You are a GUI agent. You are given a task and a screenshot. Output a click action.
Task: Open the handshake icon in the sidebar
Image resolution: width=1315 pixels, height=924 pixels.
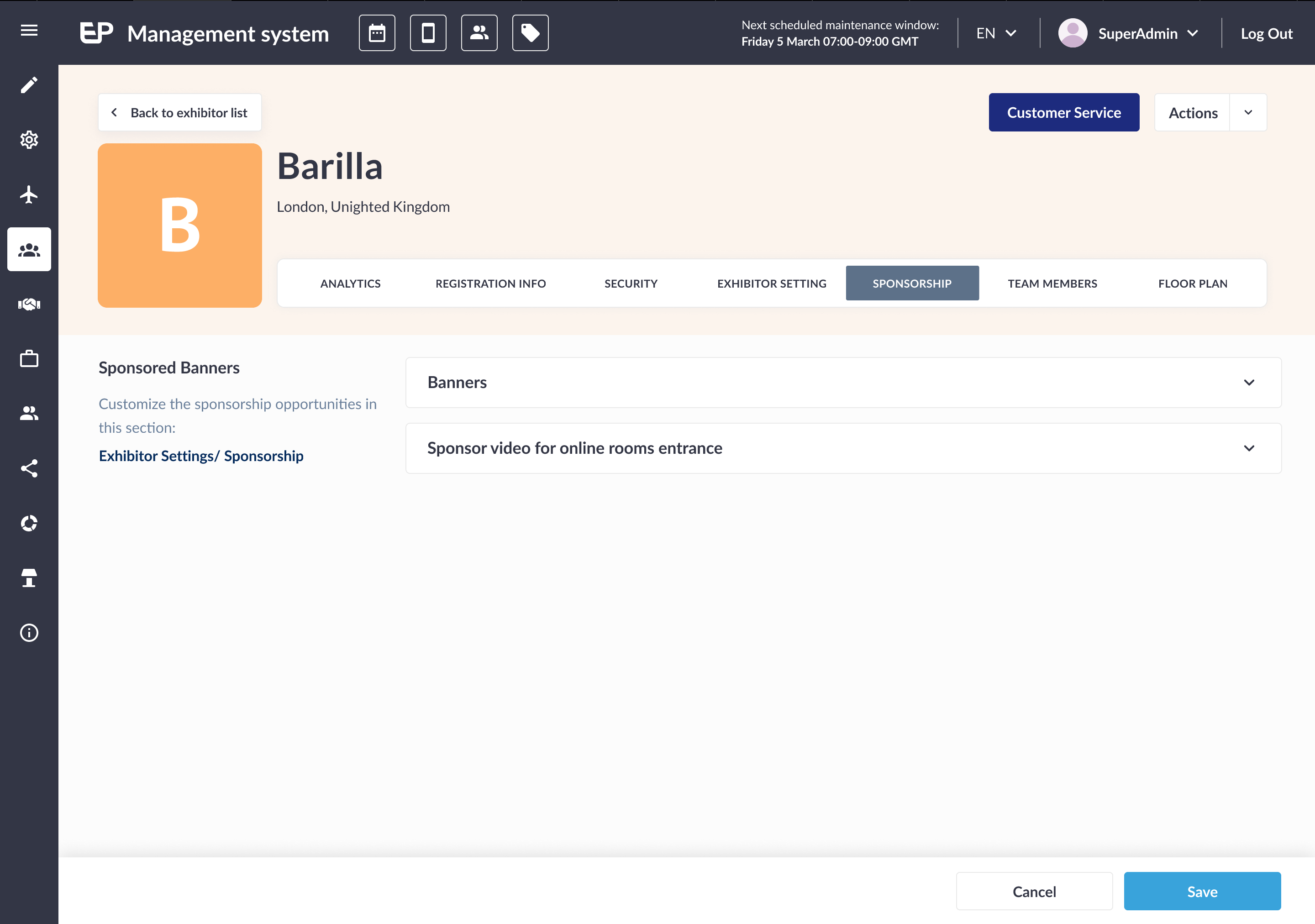pyautogui.click(x=29, y=304)
